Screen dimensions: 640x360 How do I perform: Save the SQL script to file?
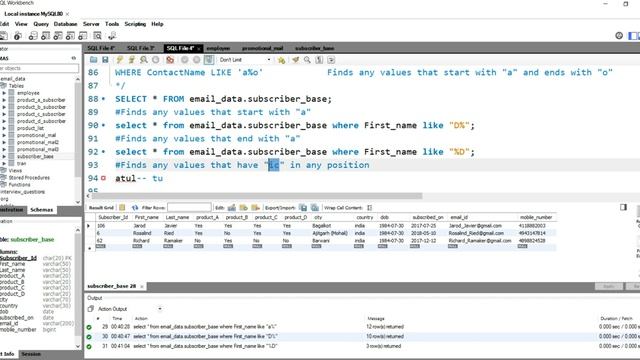tap(105, 60)
